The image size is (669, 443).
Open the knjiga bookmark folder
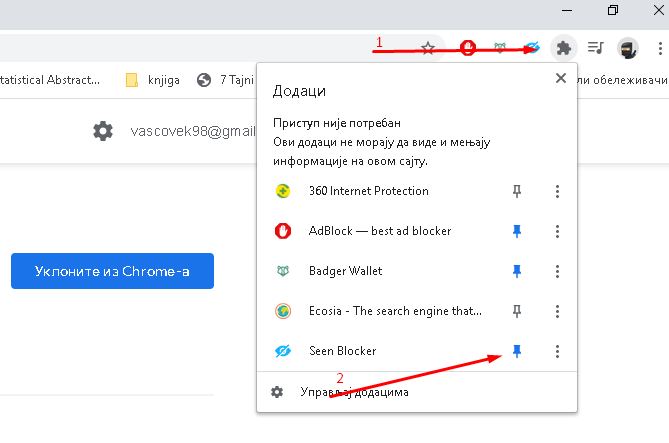(x=153, y=80)
